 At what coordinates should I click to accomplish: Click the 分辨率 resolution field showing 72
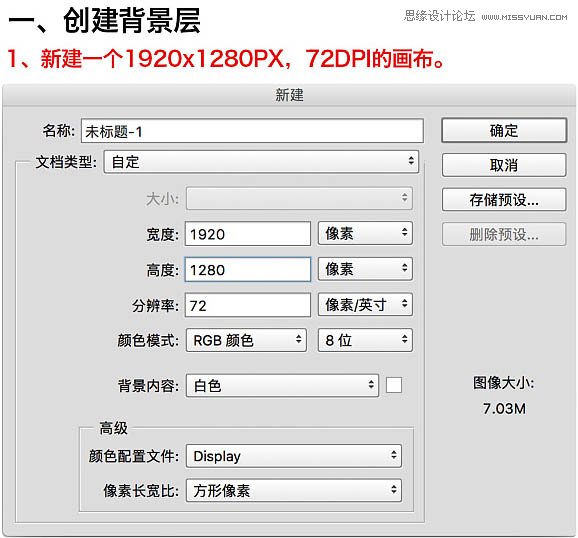248,305
